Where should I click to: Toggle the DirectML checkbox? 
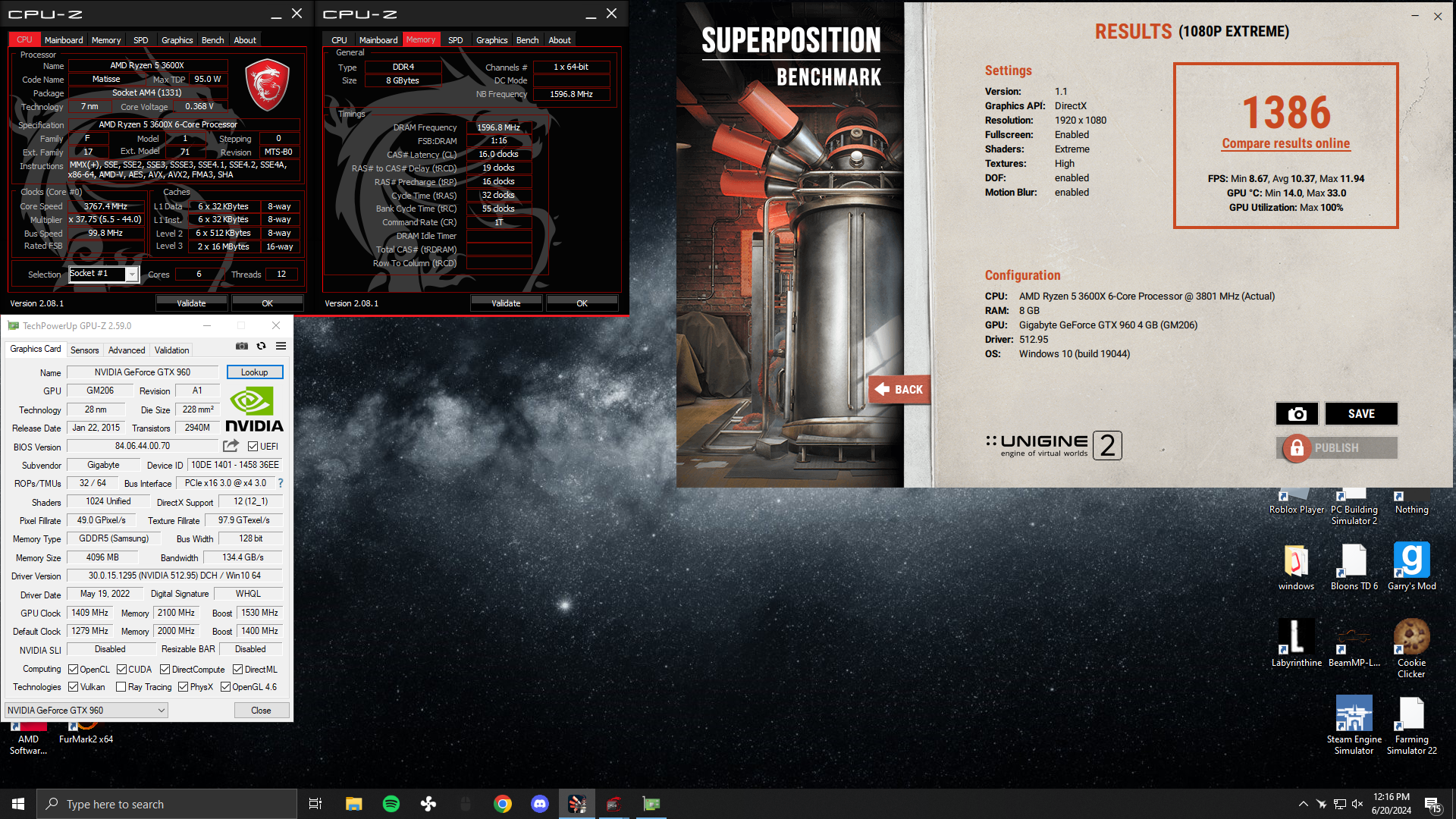[x=237, y=670]
